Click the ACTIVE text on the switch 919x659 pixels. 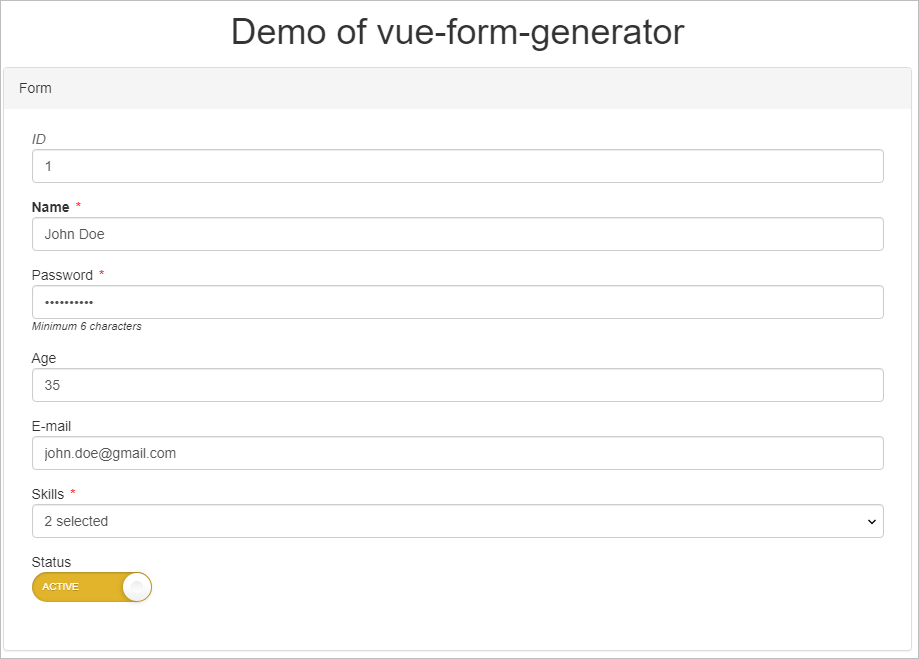[60, 587]
